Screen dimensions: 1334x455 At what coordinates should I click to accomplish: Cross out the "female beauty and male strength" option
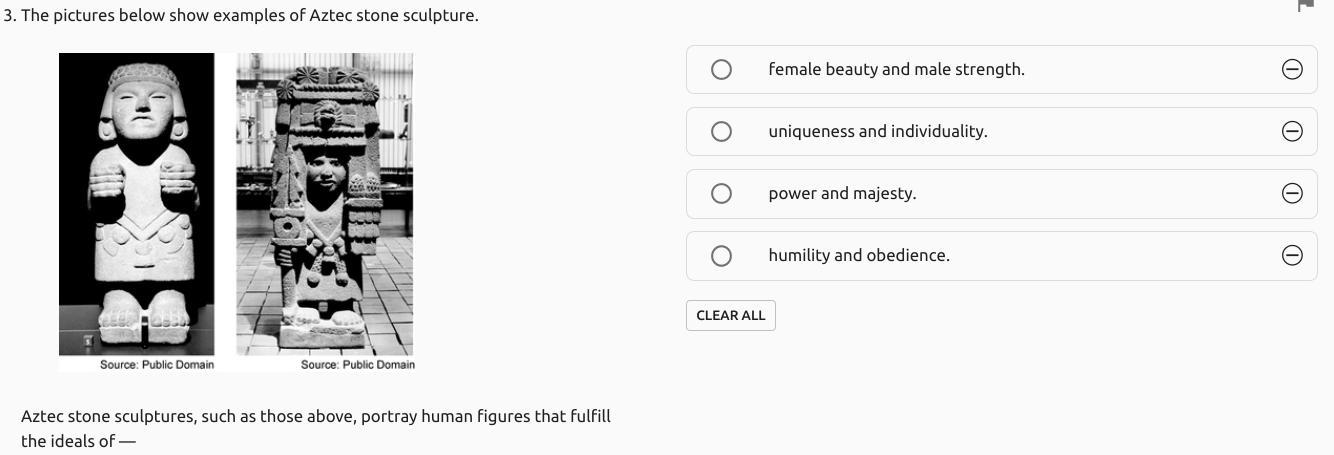pyautogui.click(x=1292, y=69)
